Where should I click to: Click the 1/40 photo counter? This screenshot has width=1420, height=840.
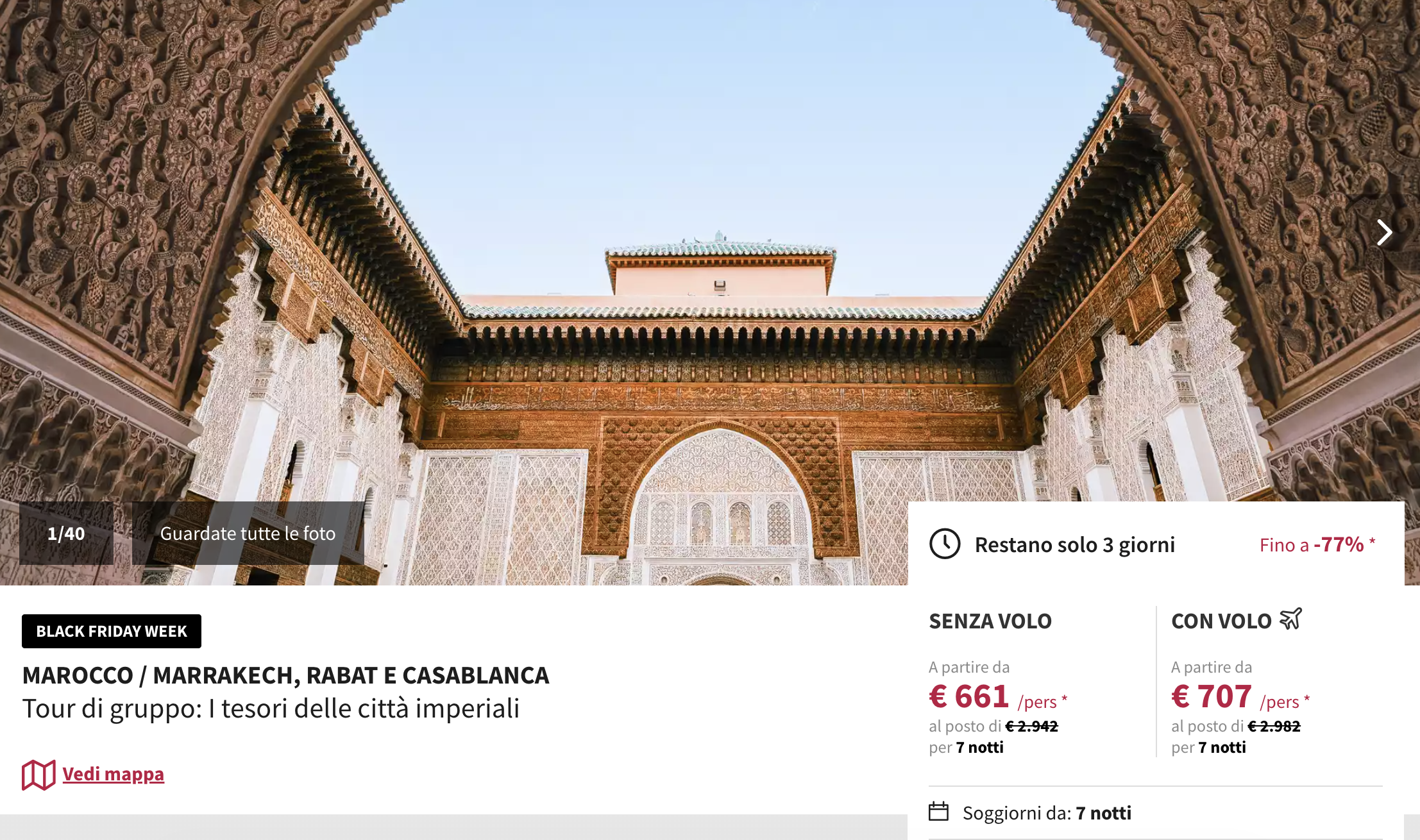click(x=66, y=533)
